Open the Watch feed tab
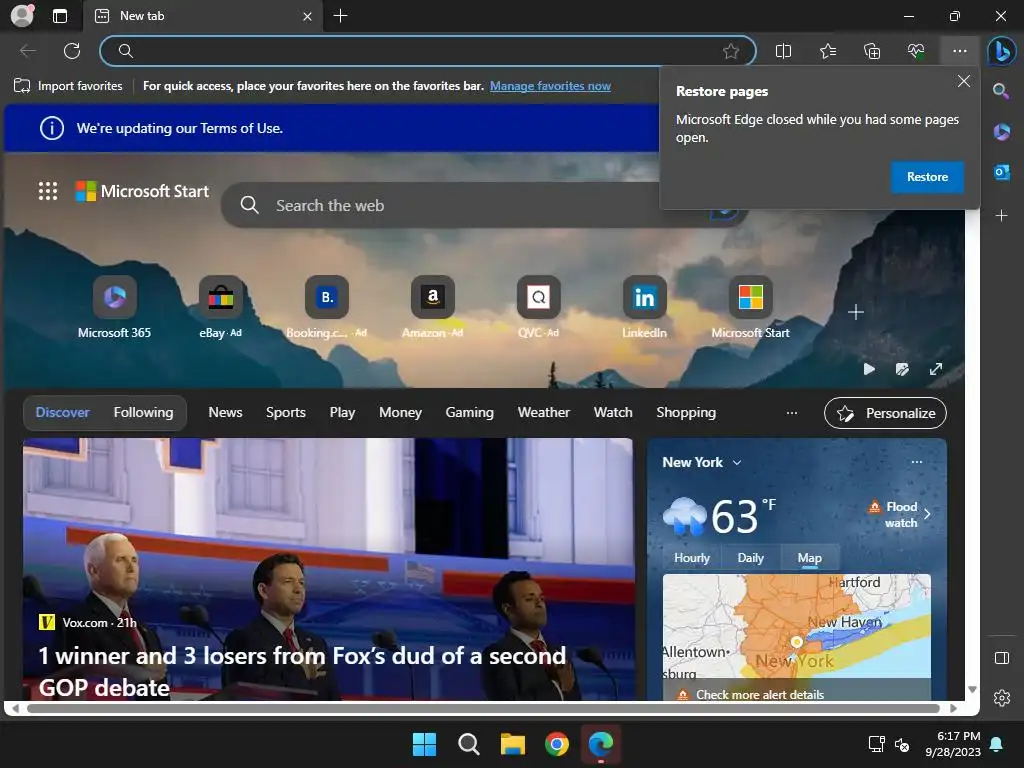1024x768 pixels. [613, 412]
